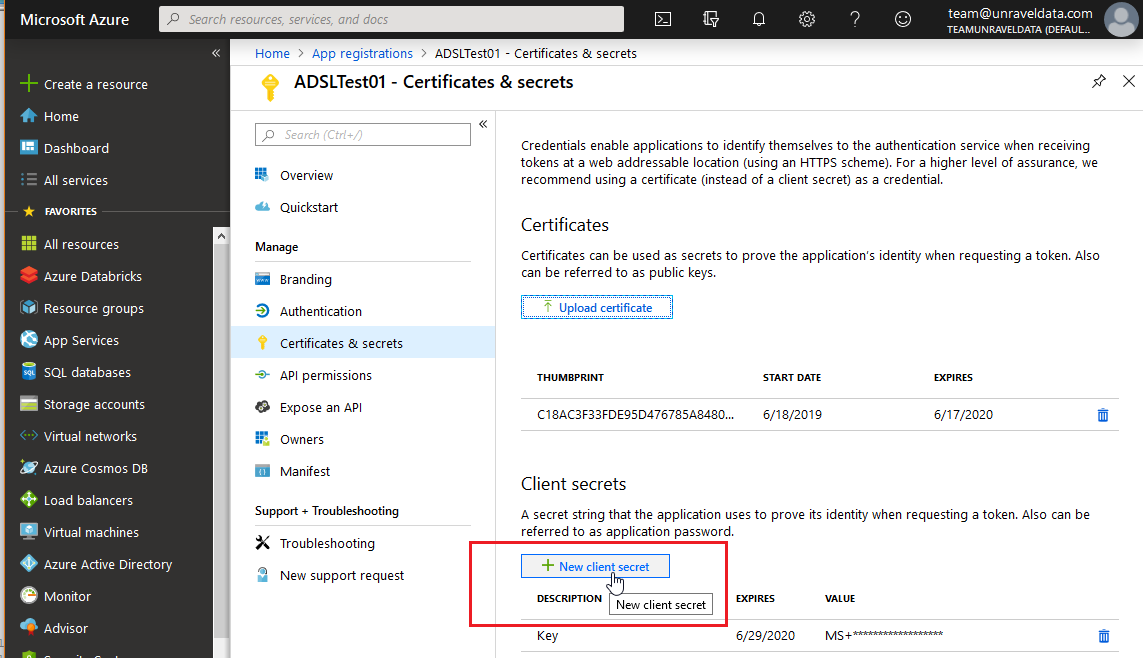Collapse the app registration menu pane
This screenshot has width=1143, height=658.
point(483,125)
